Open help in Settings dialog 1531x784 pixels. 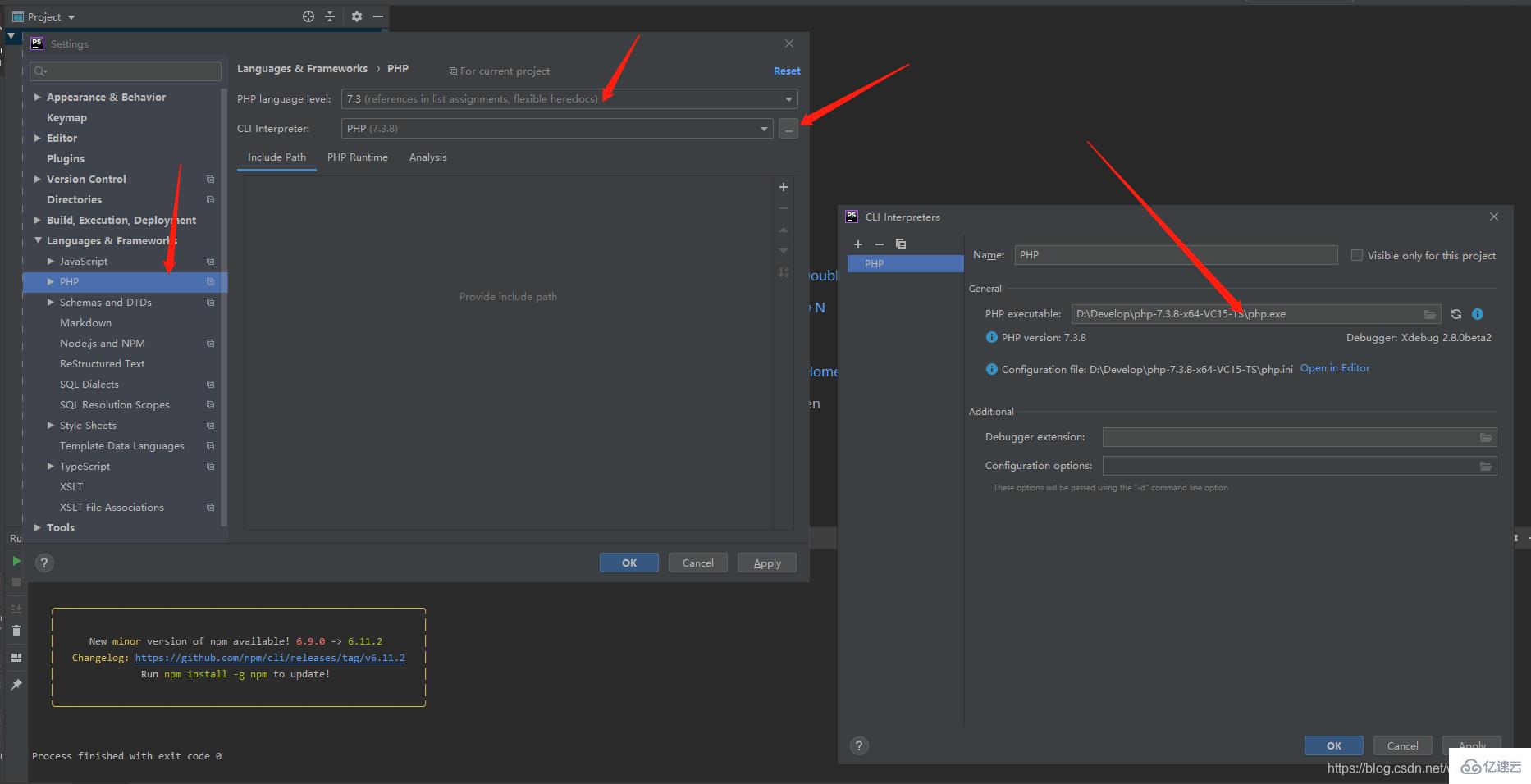tap(45, 563)
